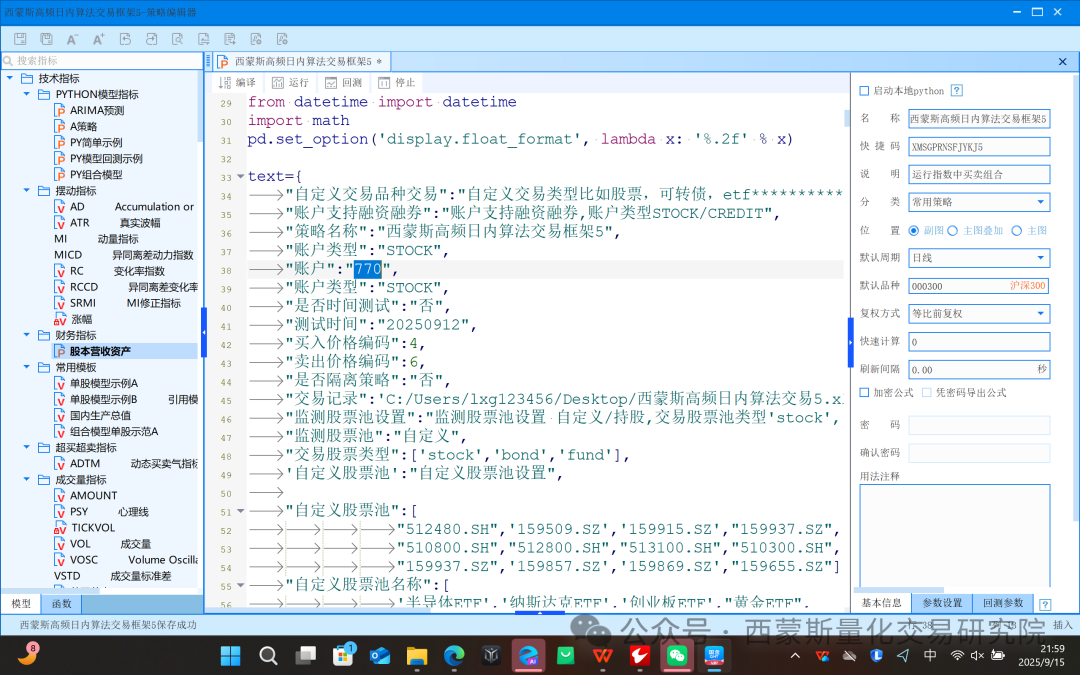
Task: Collapse 摆动指标 folder
Action: [27, 190]
